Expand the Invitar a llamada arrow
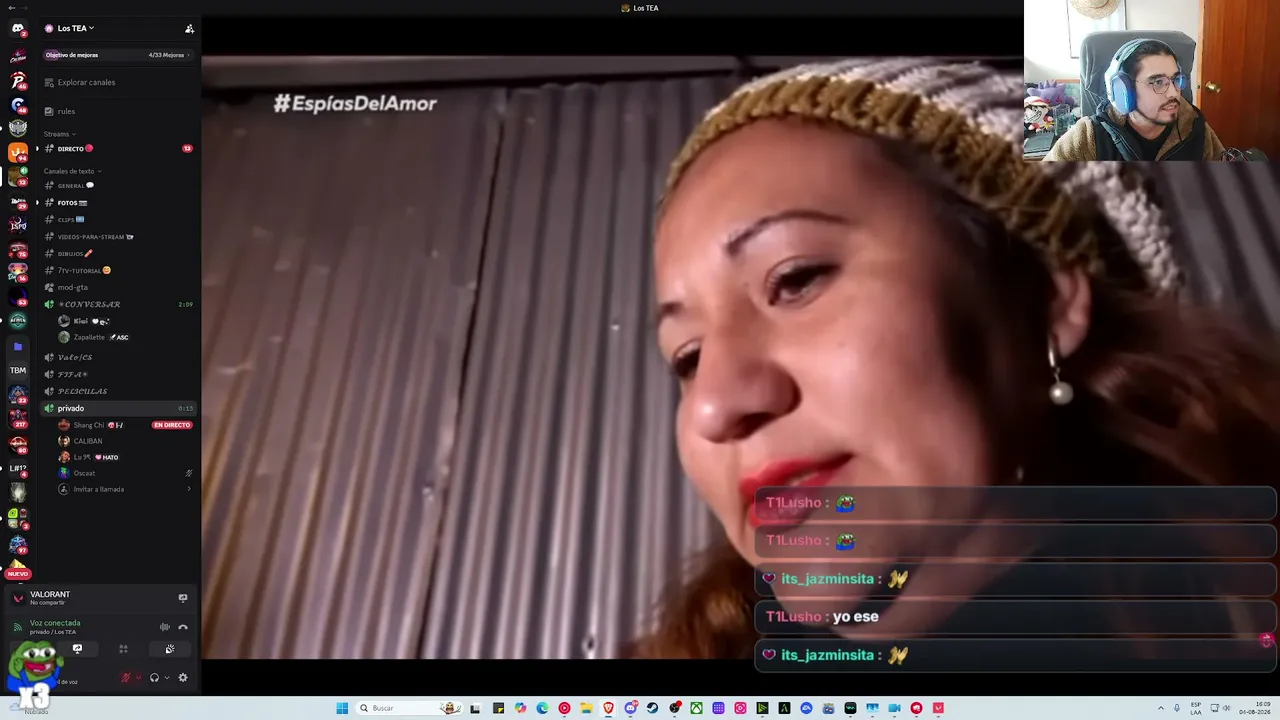The width and height of the screenshot is (1280, 720). point(189,489)
